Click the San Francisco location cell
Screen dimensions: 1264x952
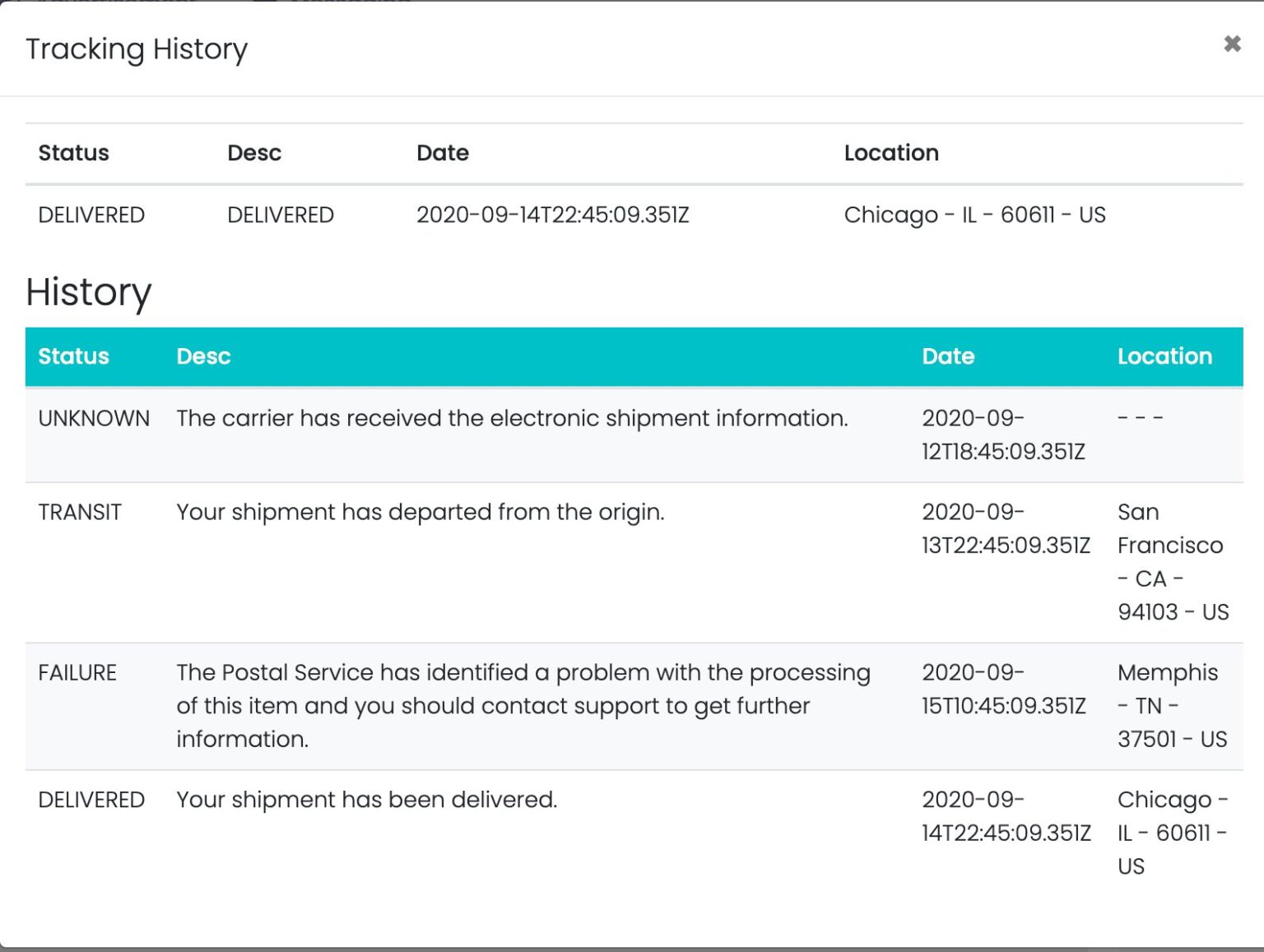point(1172,562)
